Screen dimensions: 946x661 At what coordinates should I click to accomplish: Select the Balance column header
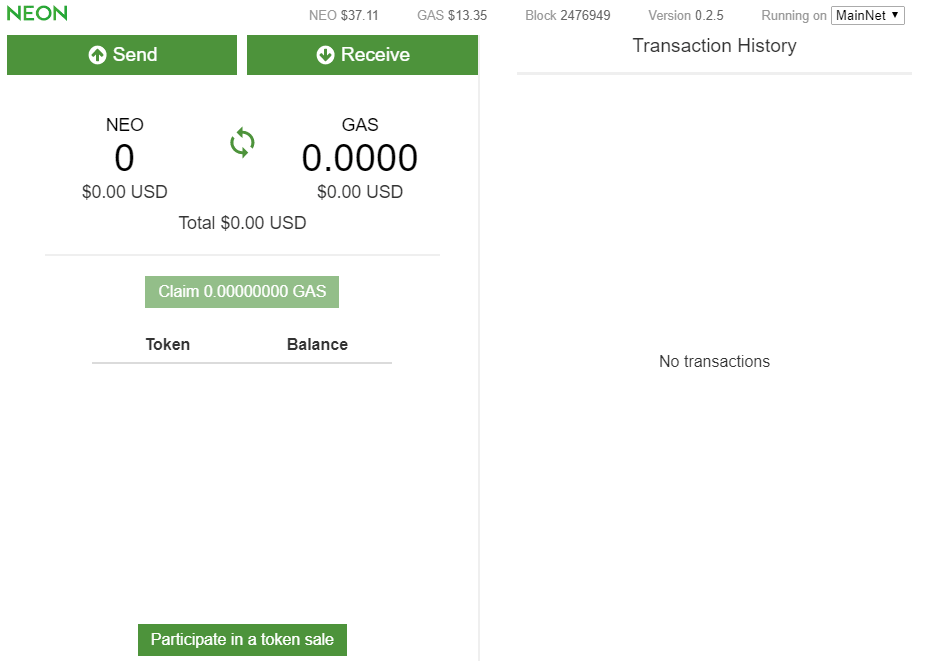coord(317,344)
